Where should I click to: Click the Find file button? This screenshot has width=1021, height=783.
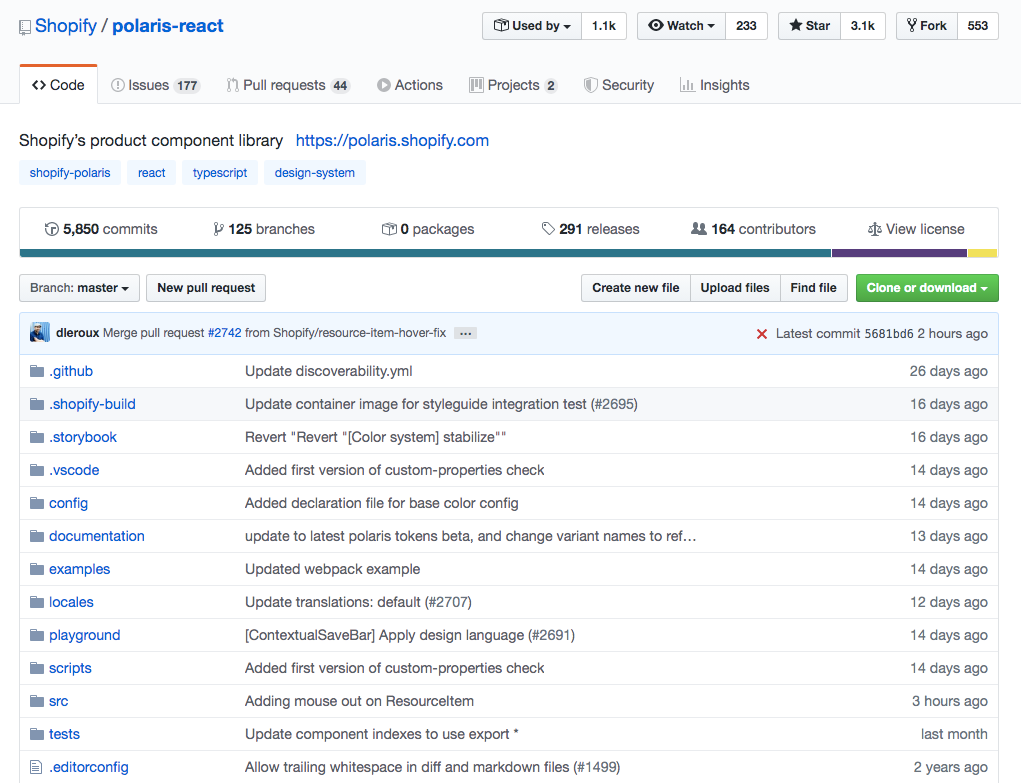813,288
